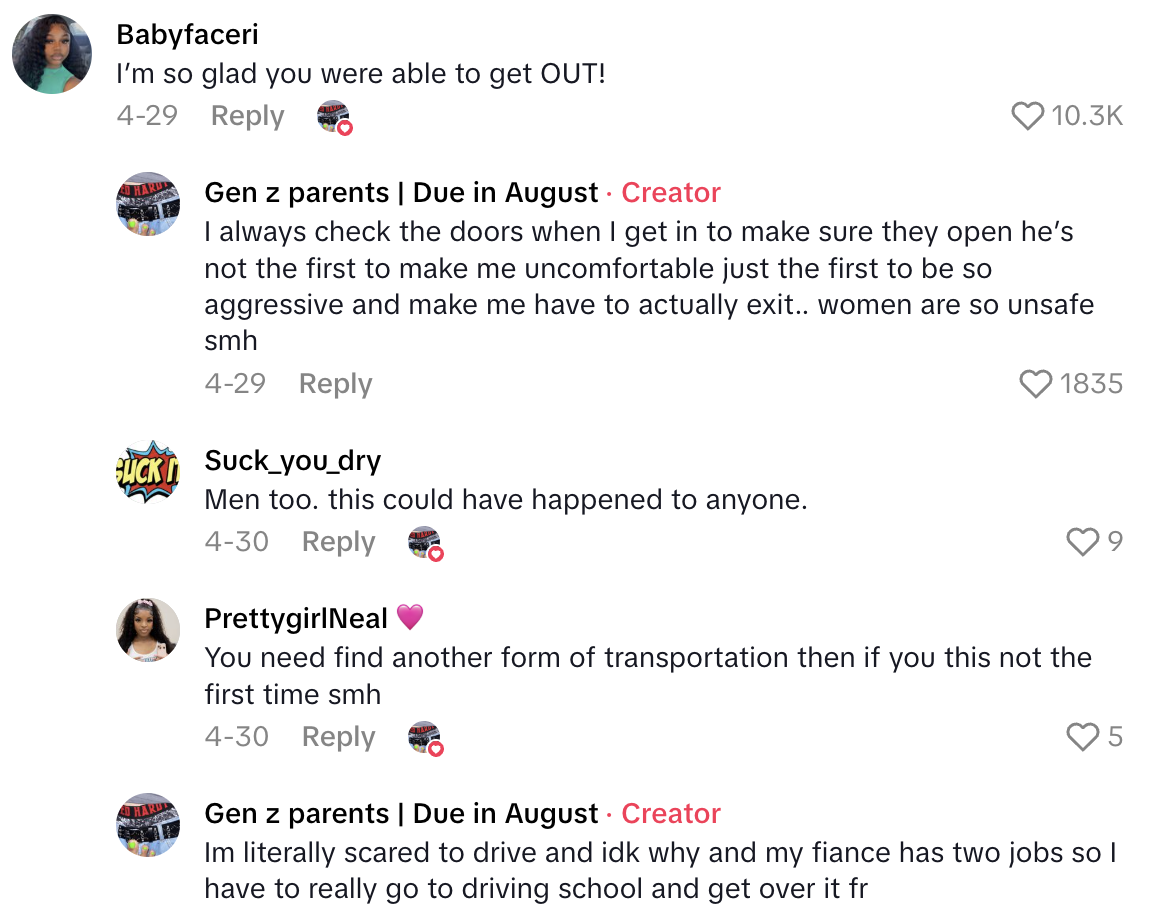Like Suck_you_dry's comment with the heart icon
Screen dimensions: 1166x916
pyautogui.click(x=1083, y=542)
